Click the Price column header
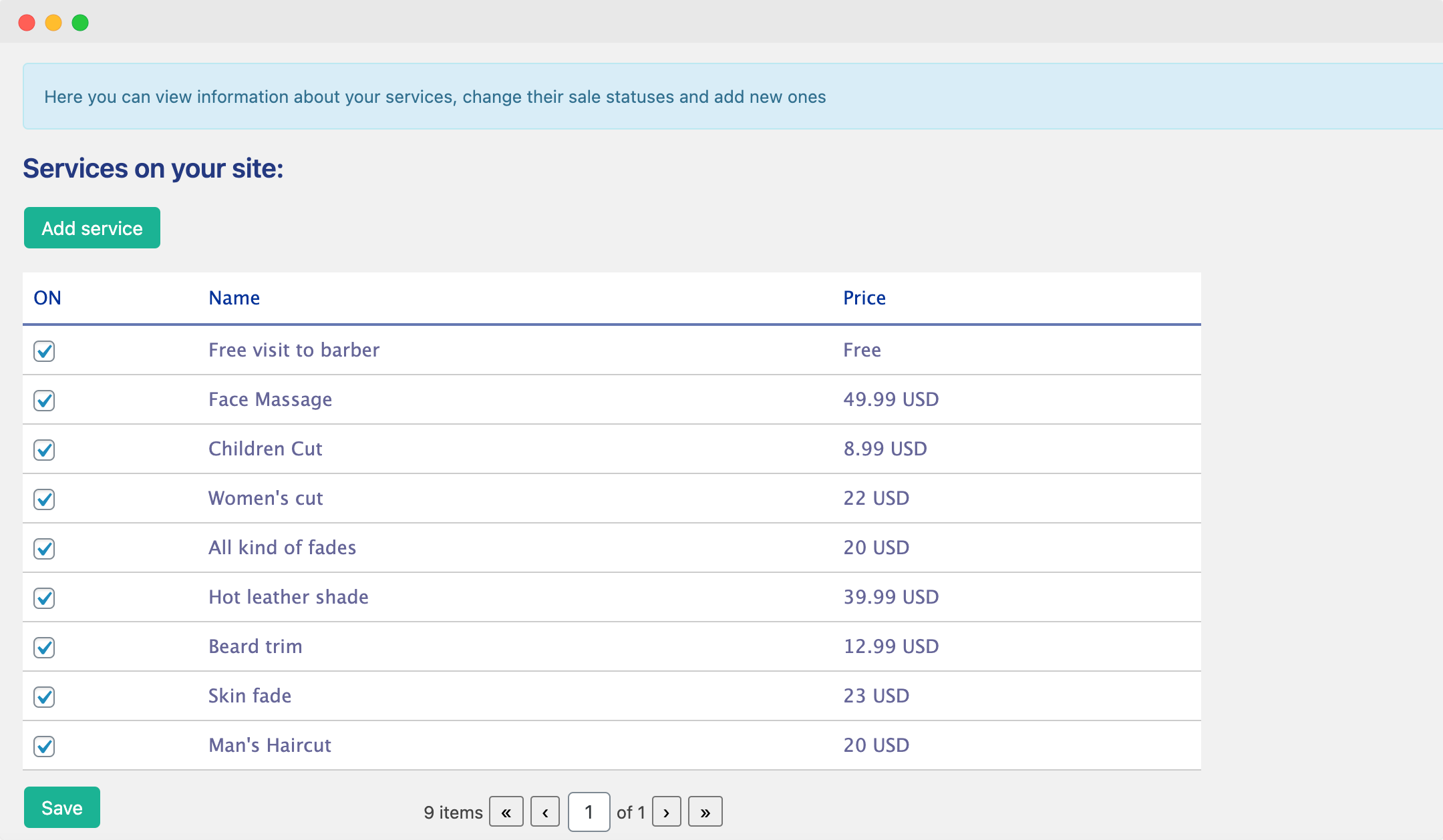Screen dimensions: 1443x840 pyautogui.click(x=864, y=298)
